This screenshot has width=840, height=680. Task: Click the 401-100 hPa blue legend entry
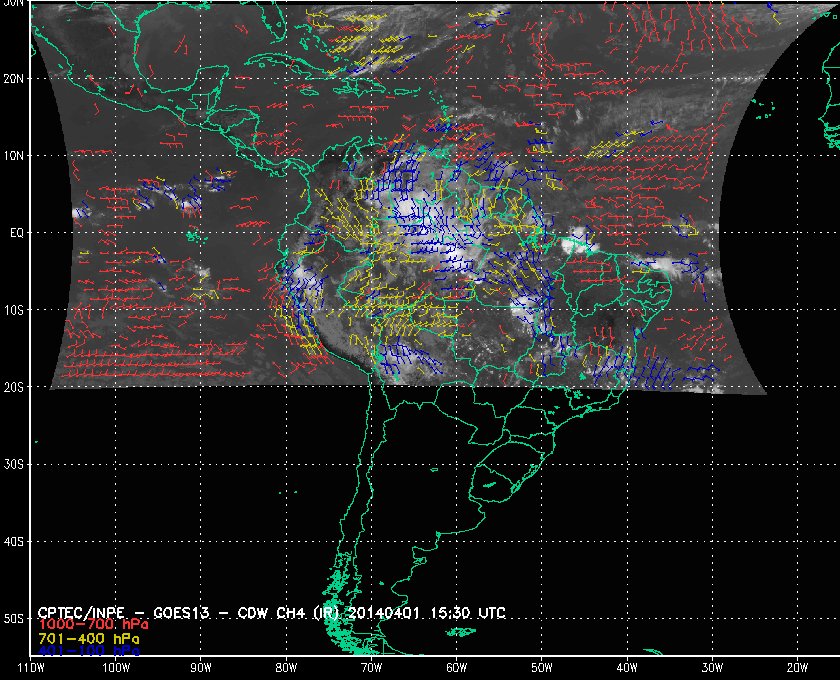[88, 651]
